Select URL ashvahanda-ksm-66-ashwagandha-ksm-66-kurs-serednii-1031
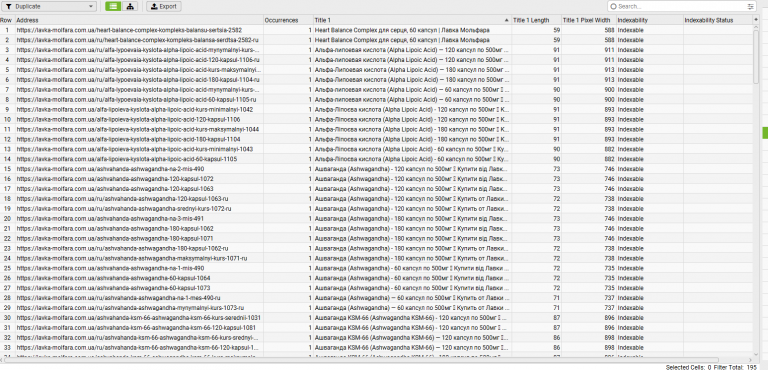This screenshot has width=768, height=370. coord(139,318)
